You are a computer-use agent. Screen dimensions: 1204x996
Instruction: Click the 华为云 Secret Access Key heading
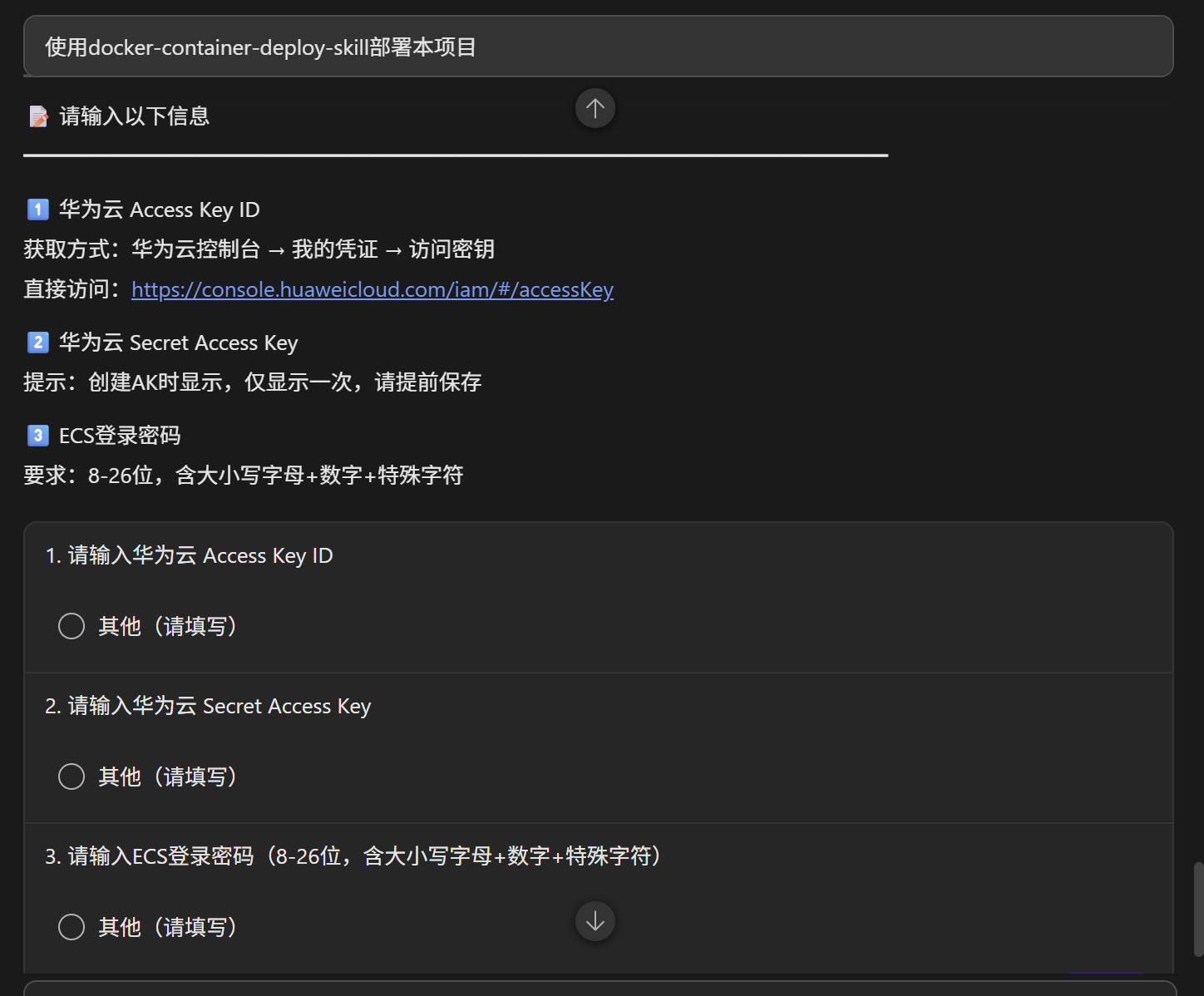179,343
